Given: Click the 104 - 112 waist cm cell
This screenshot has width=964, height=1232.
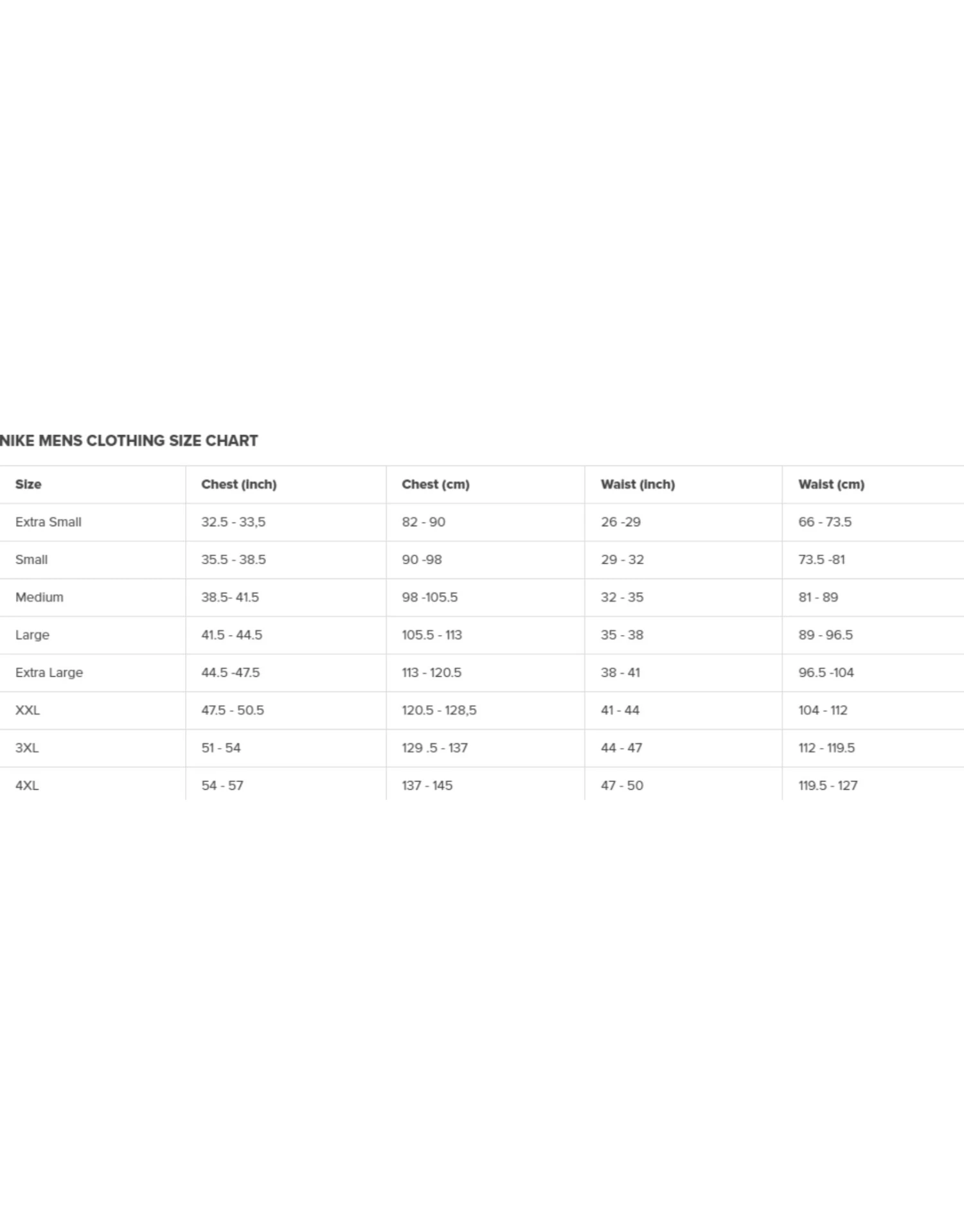Looking at the screenshot, I should (823, 710).
